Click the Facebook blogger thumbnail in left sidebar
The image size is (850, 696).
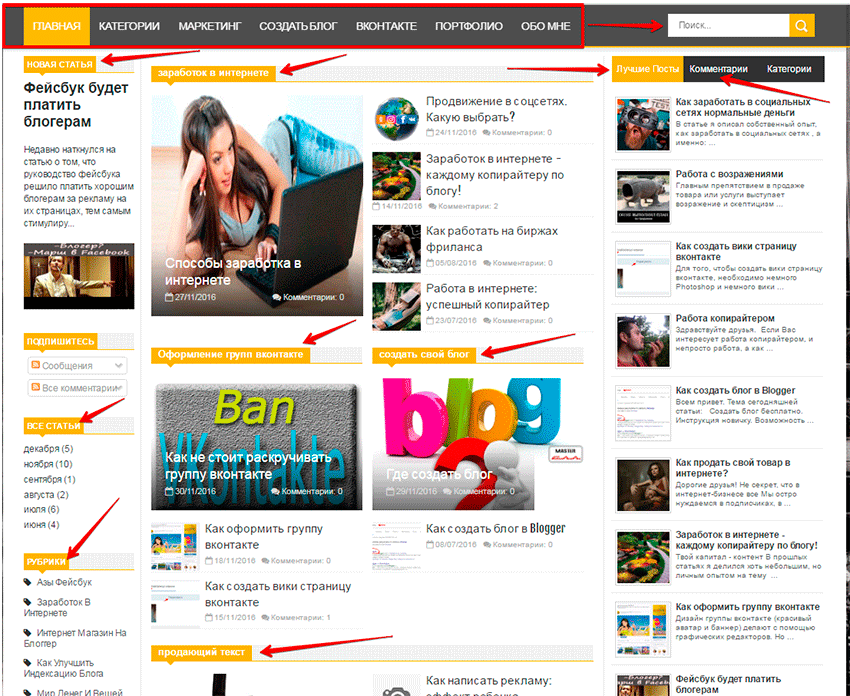coord(79,276)
